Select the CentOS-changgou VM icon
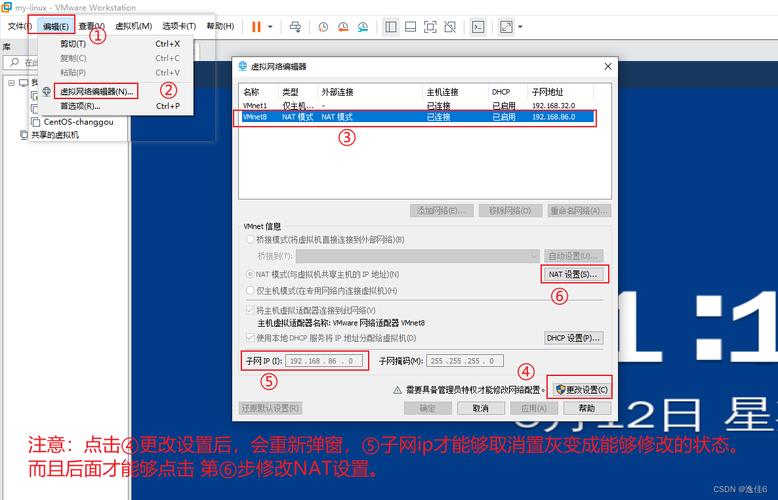 coord(36,122)
